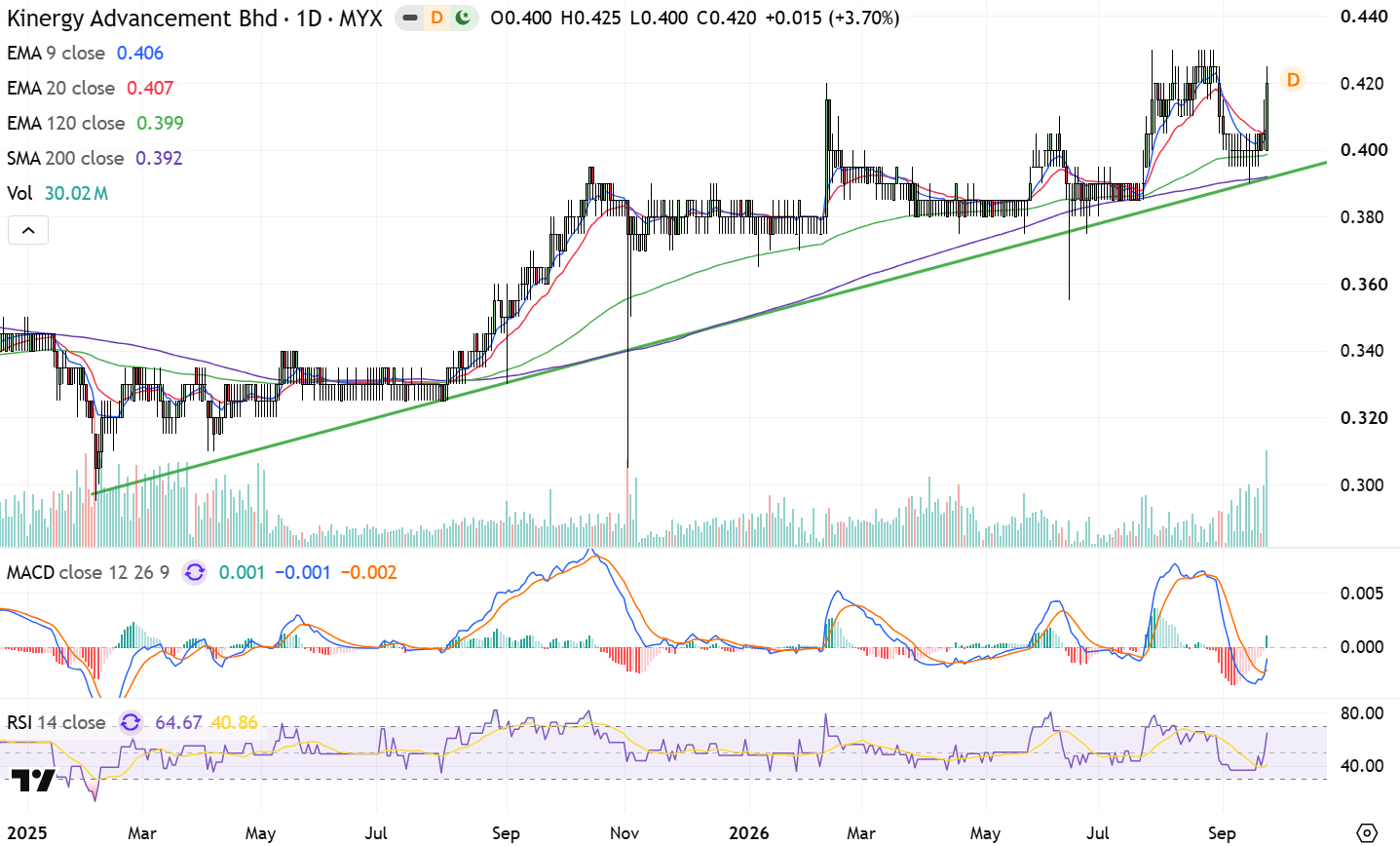The height and width of the screenshot is (846, 1400).
Task: Click the orange D badge in header
Action: (x=436, y=18)
